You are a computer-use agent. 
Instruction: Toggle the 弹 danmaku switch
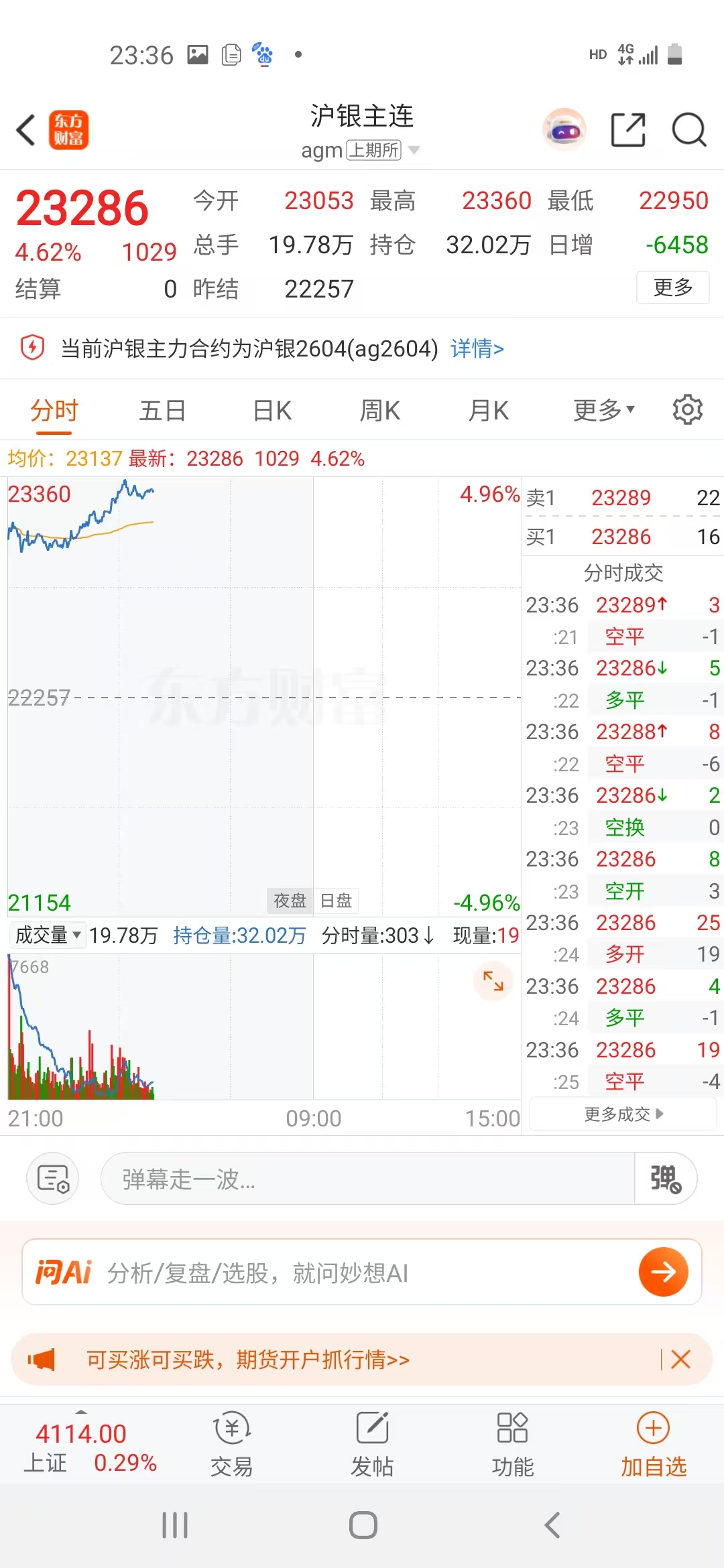coord(665,1179)
